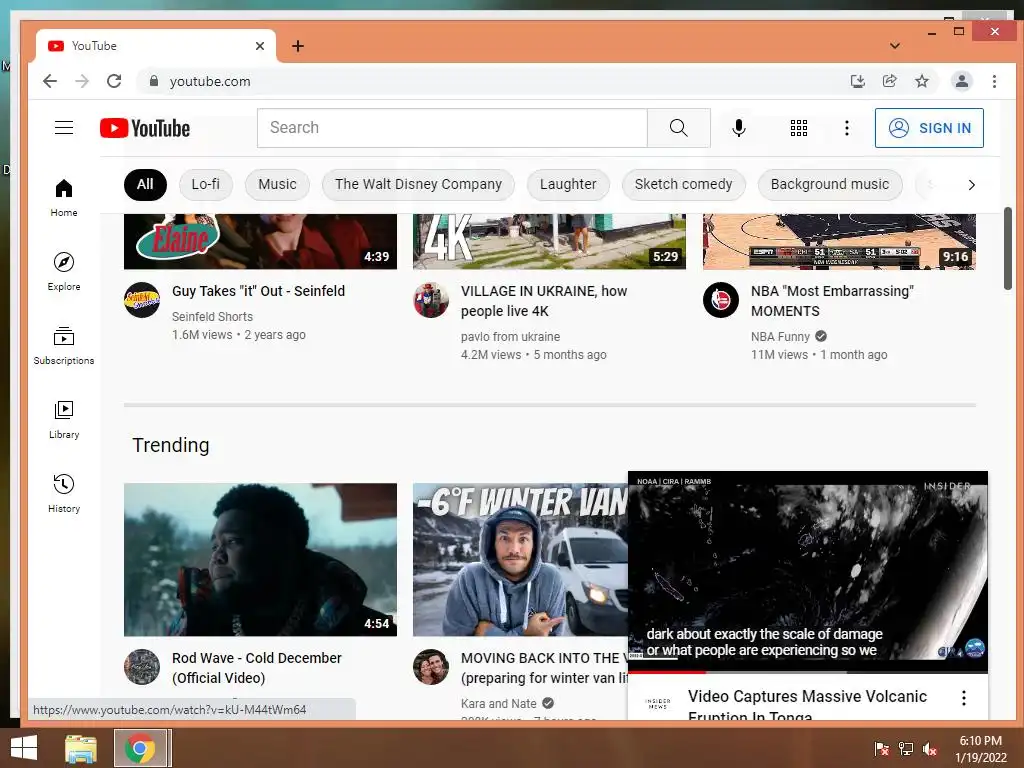Viewport: 1024px width, 768px height.
Task: Select the Lo-fi filter chip
Action: (205, 184)
